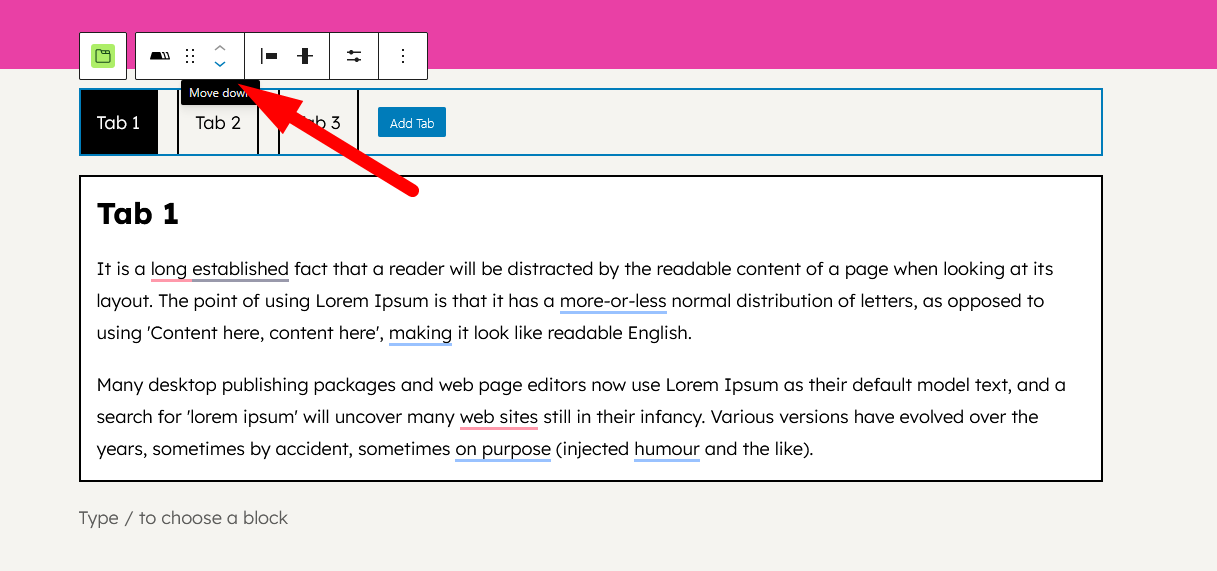Open the left justify alignment control
The image size is (1217, 571).
(268, 56)
